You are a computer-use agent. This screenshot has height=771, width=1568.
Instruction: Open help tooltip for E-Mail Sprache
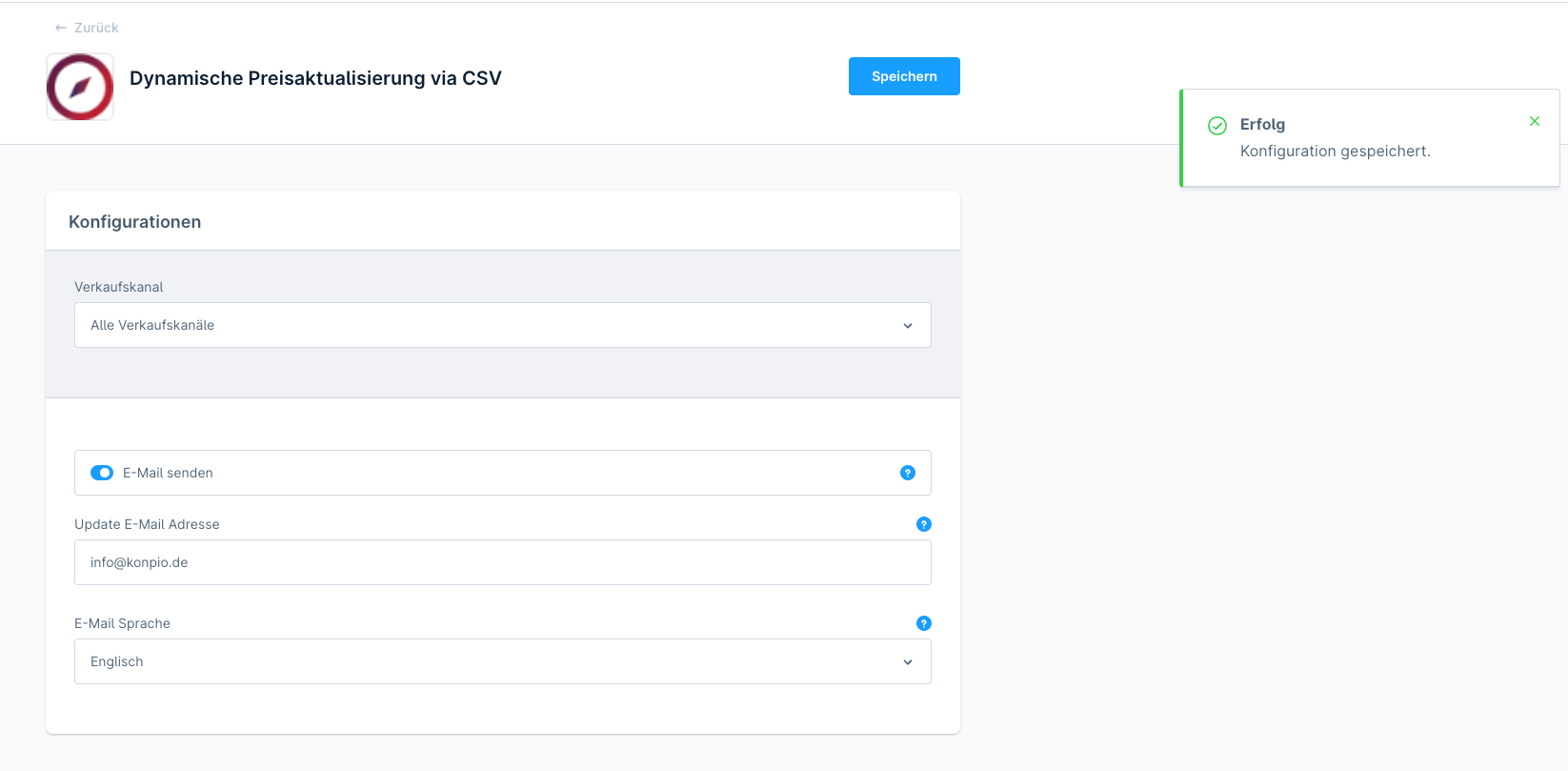[x=924, y=623]
